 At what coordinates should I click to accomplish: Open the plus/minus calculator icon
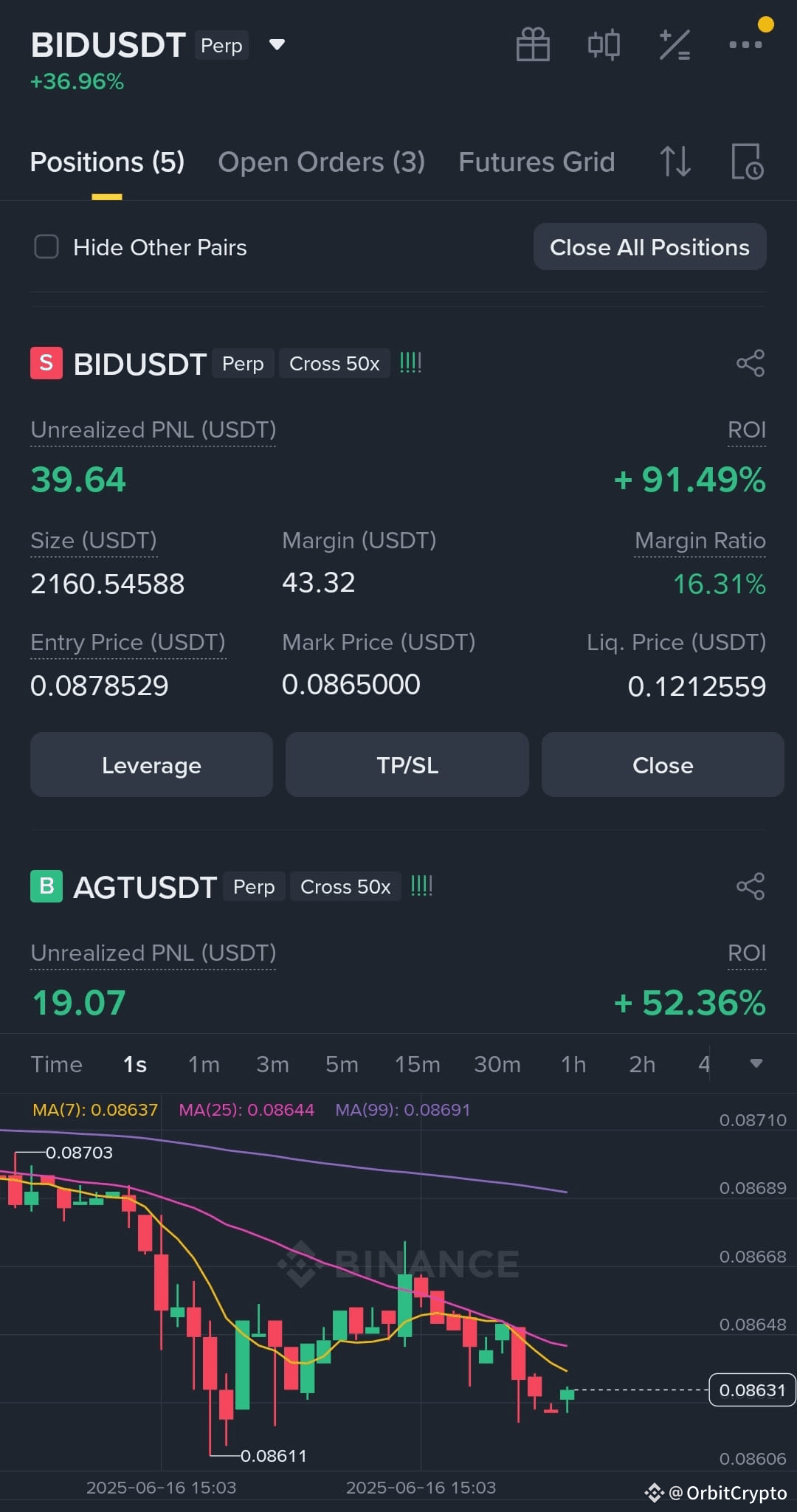pos(674,44)
